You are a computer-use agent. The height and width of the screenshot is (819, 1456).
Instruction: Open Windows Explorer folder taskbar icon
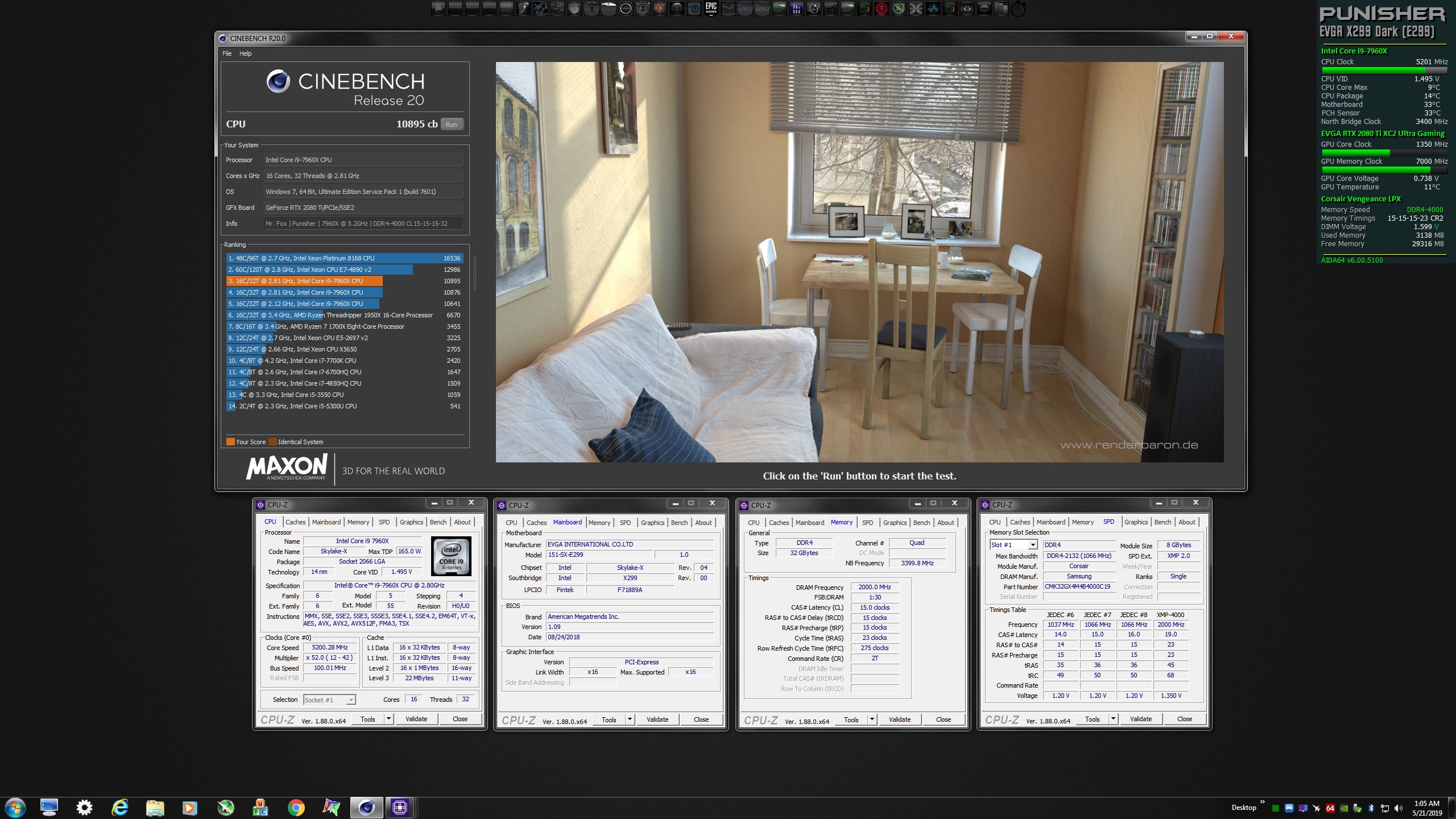155,807
